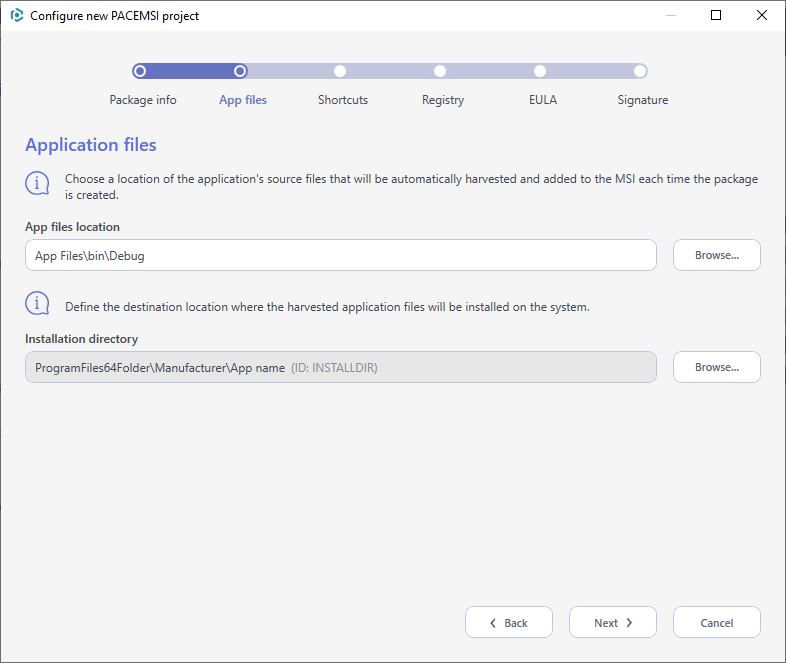786x663 pixels.
Task: Browse for Installation directory
Action: pyautogui.click(x=717, y=367)
